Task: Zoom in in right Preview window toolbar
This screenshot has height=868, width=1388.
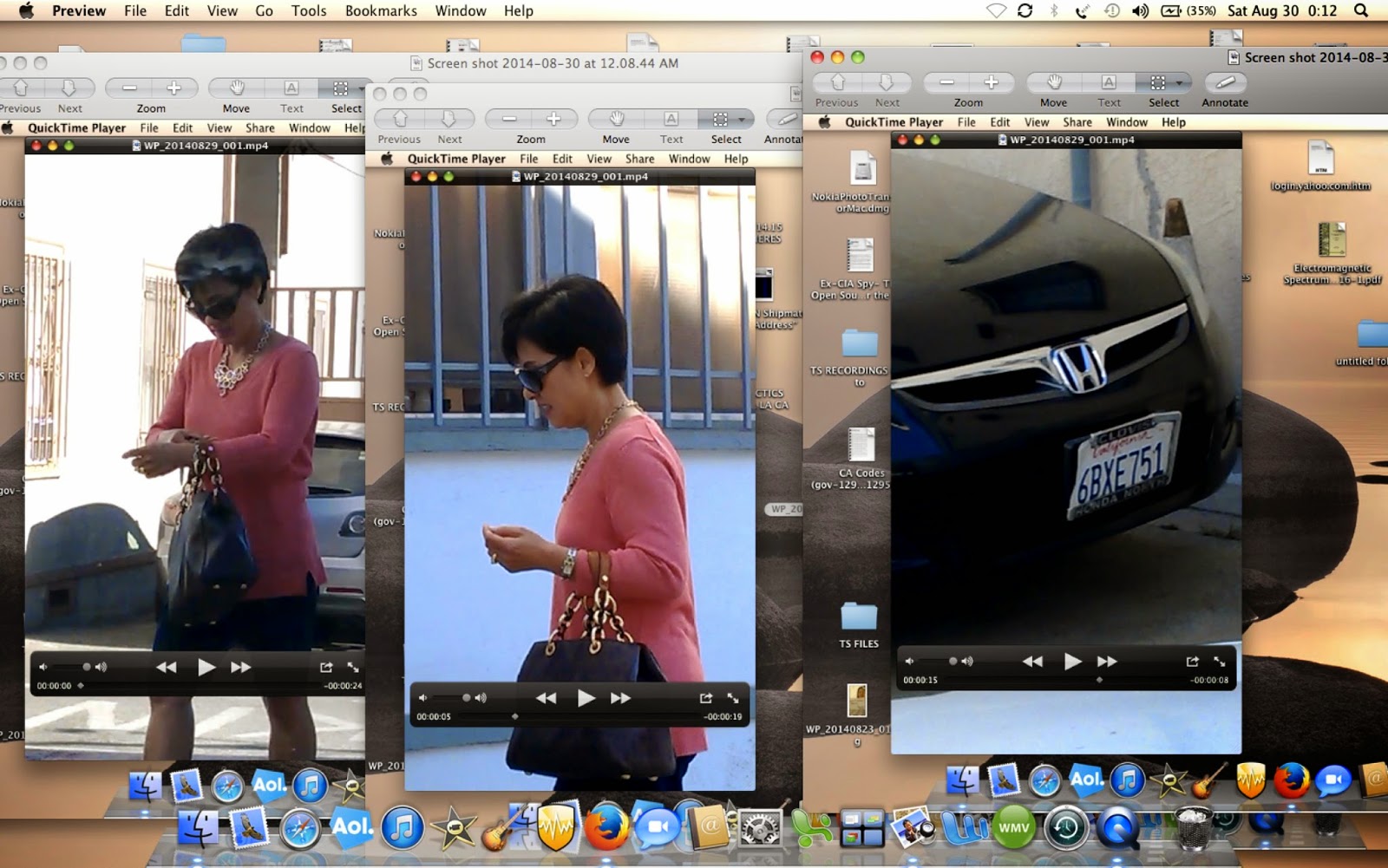Action: pyautogui.click(x=992, y=82)
